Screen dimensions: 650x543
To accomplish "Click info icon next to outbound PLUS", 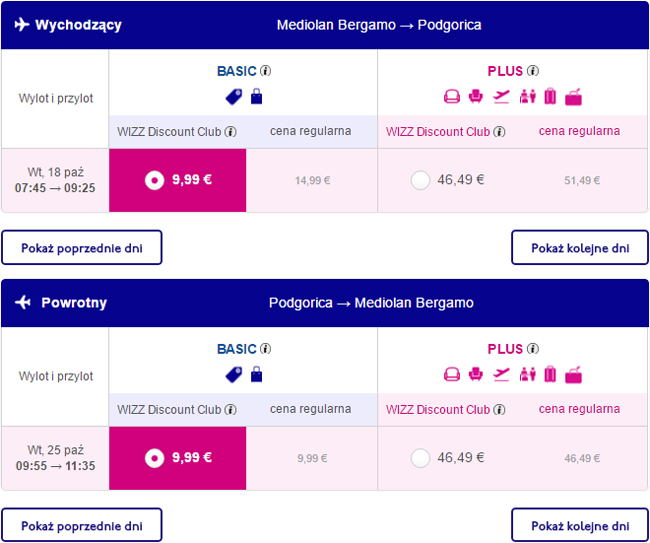I will [533, 71].
